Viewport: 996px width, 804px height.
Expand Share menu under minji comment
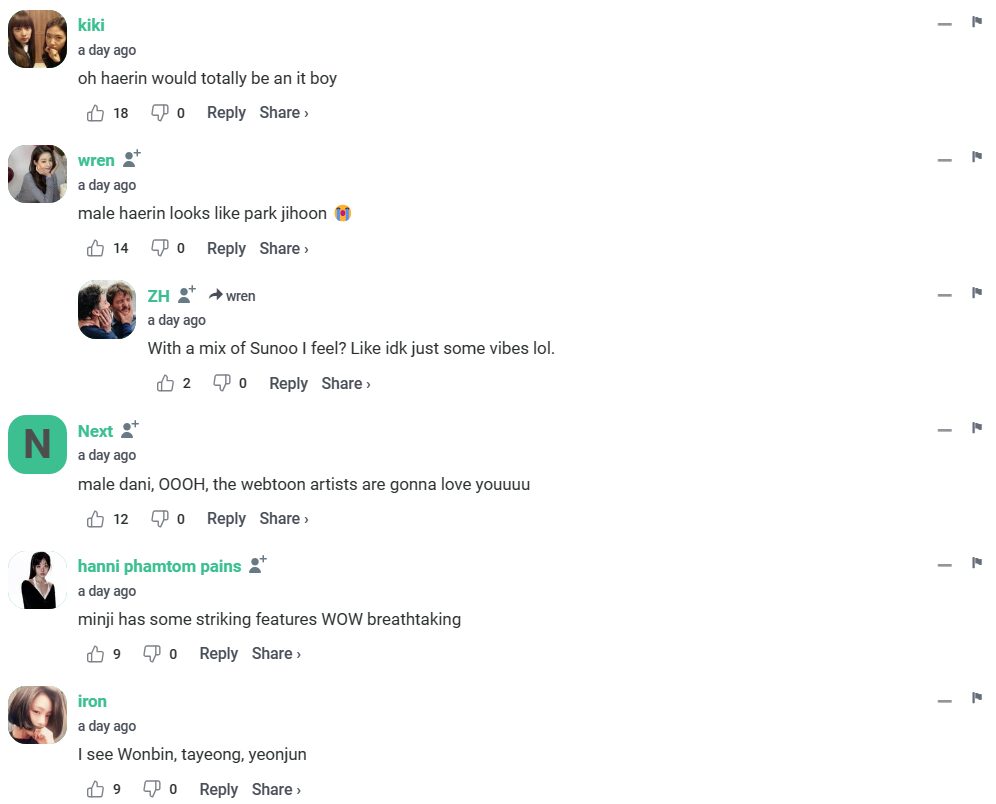pos(276,654)
